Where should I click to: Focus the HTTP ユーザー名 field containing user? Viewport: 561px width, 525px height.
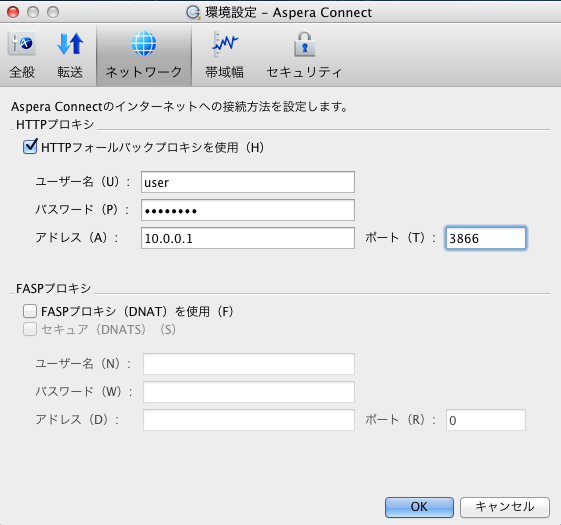(x=248, y=182)
